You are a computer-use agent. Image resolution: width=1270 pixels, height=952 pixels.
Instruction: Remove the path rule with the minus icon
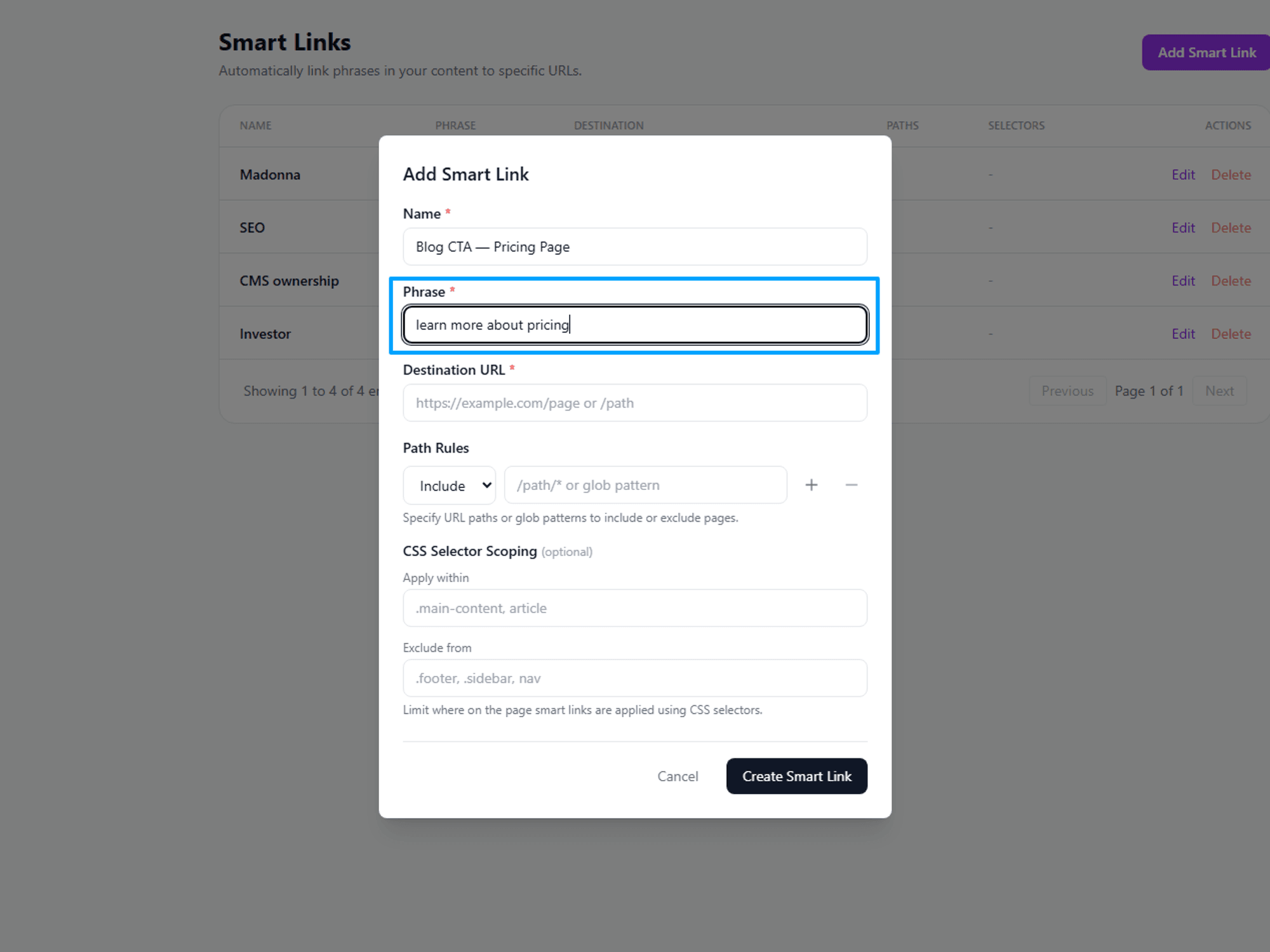click(852, 485)
